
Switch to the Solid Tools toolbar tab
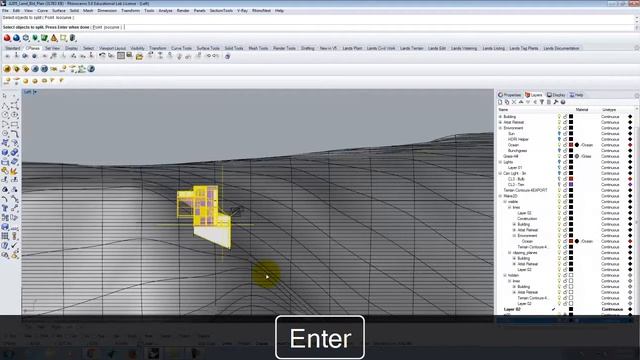point(234,48)
